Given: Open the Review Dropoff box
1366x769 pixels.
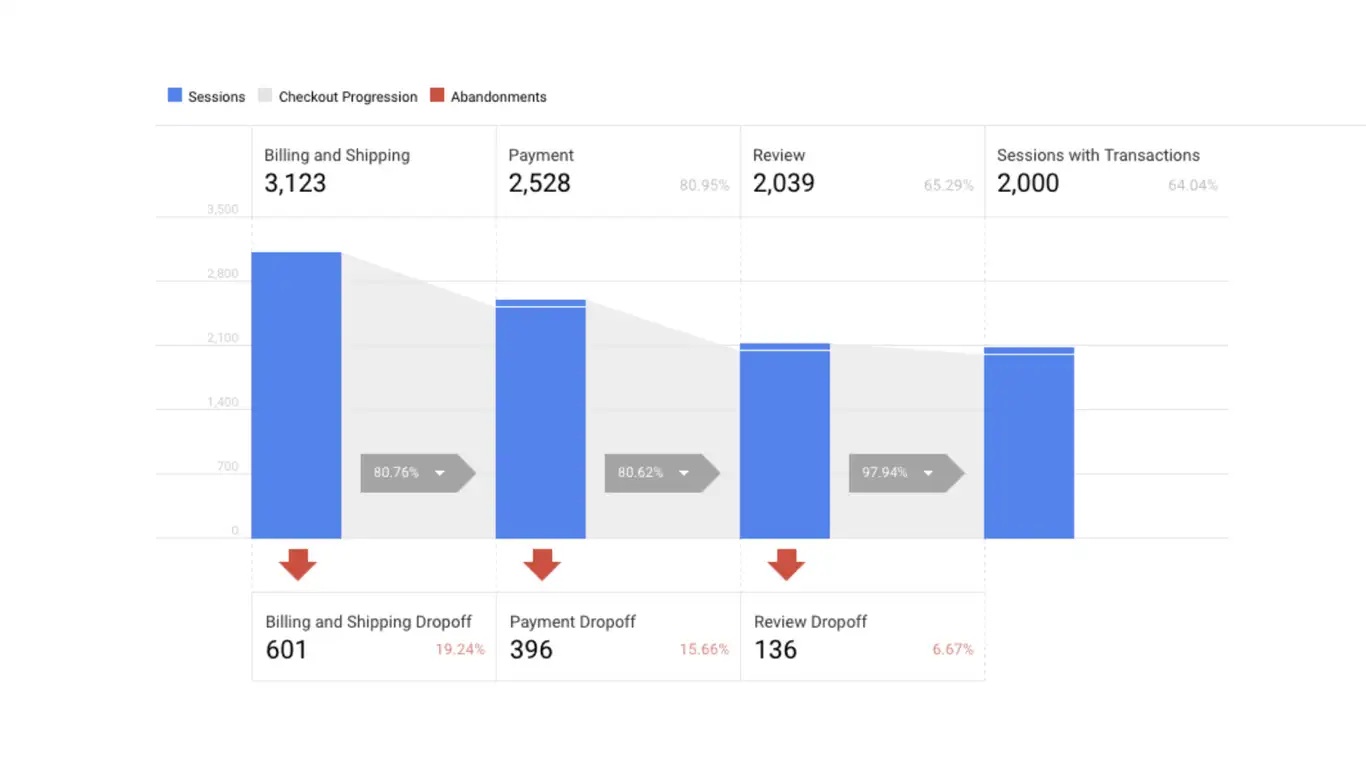Looking at the screenshot, I should pos(862,637).
